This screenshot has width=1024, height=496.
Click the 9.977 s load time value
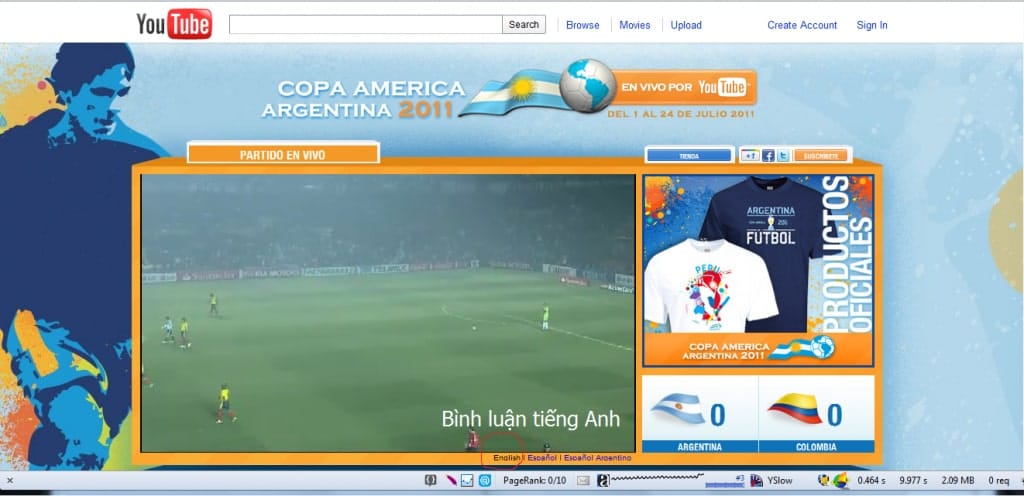click(x=913, y=480)
